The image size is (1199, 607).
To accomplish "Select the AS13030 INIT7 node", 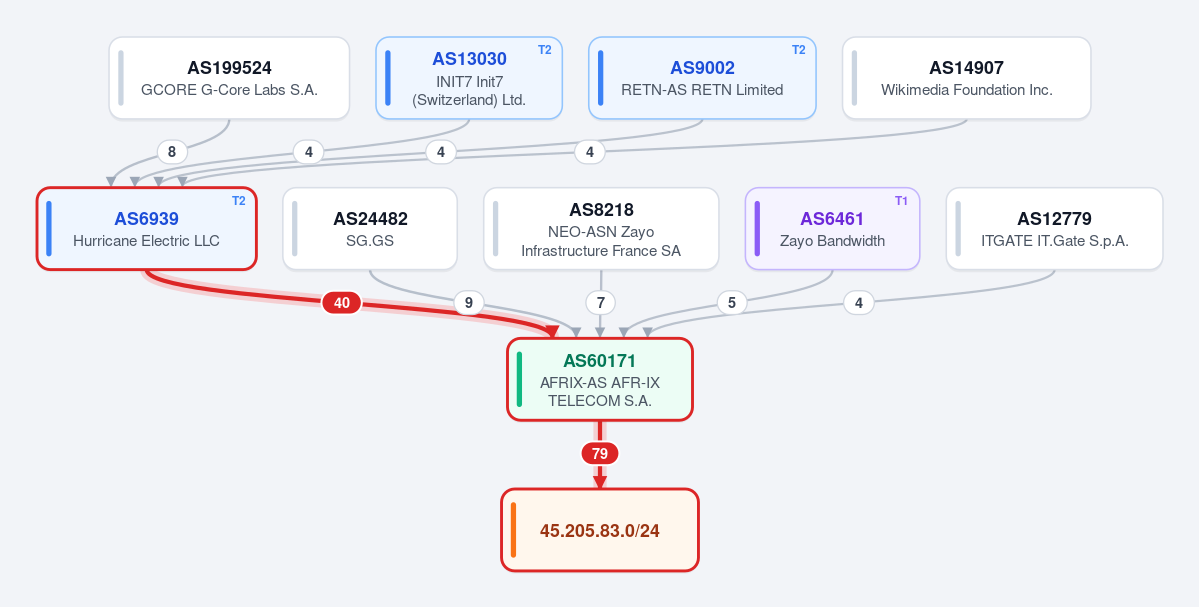I will [469, 78].
